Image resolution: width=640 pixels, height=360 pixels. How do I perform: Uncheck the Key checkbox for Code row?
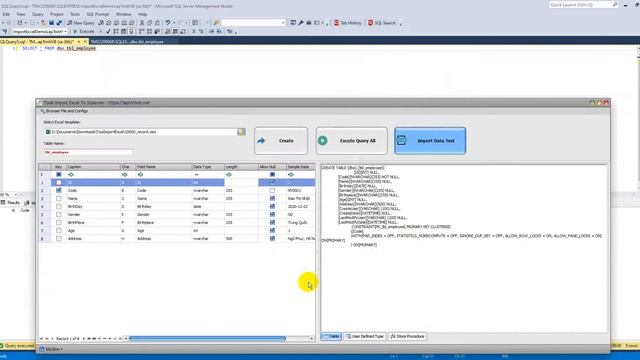pyautogui.click(x=59, y=191)
